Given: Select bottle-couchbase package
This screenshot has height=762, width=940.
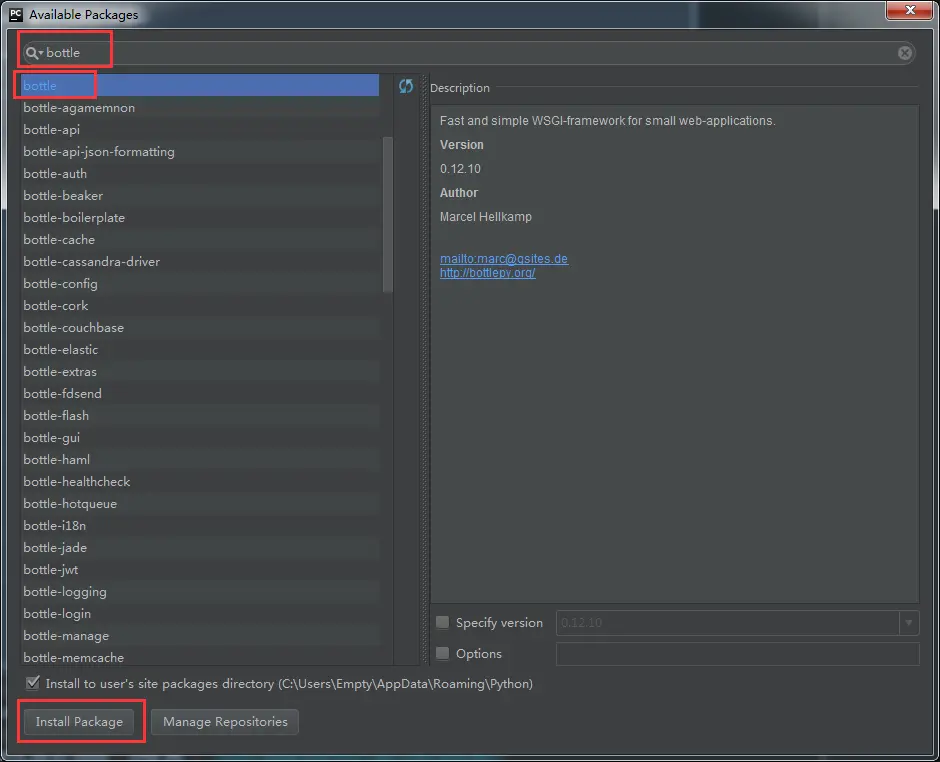Looking at the screenshot, I should pyautogui.click(x=200, y=327).
